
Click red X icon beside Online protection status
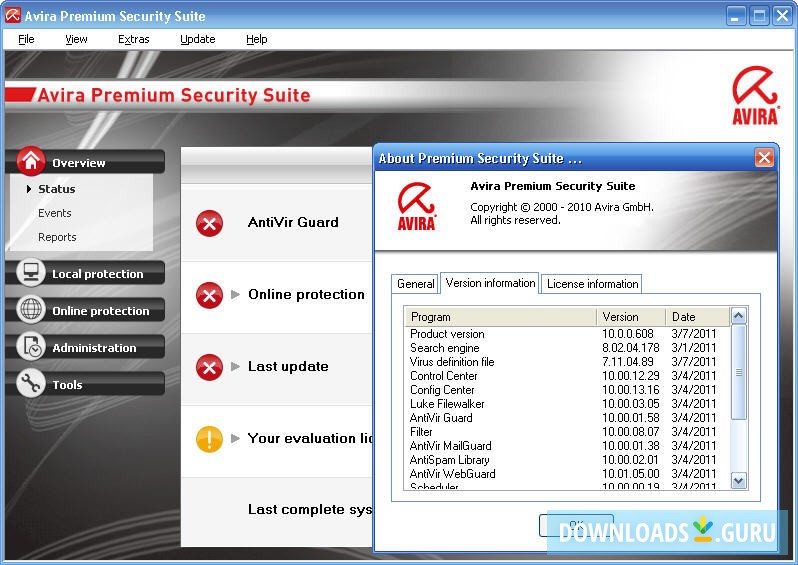pyautogui.click(x=209, y=295)
